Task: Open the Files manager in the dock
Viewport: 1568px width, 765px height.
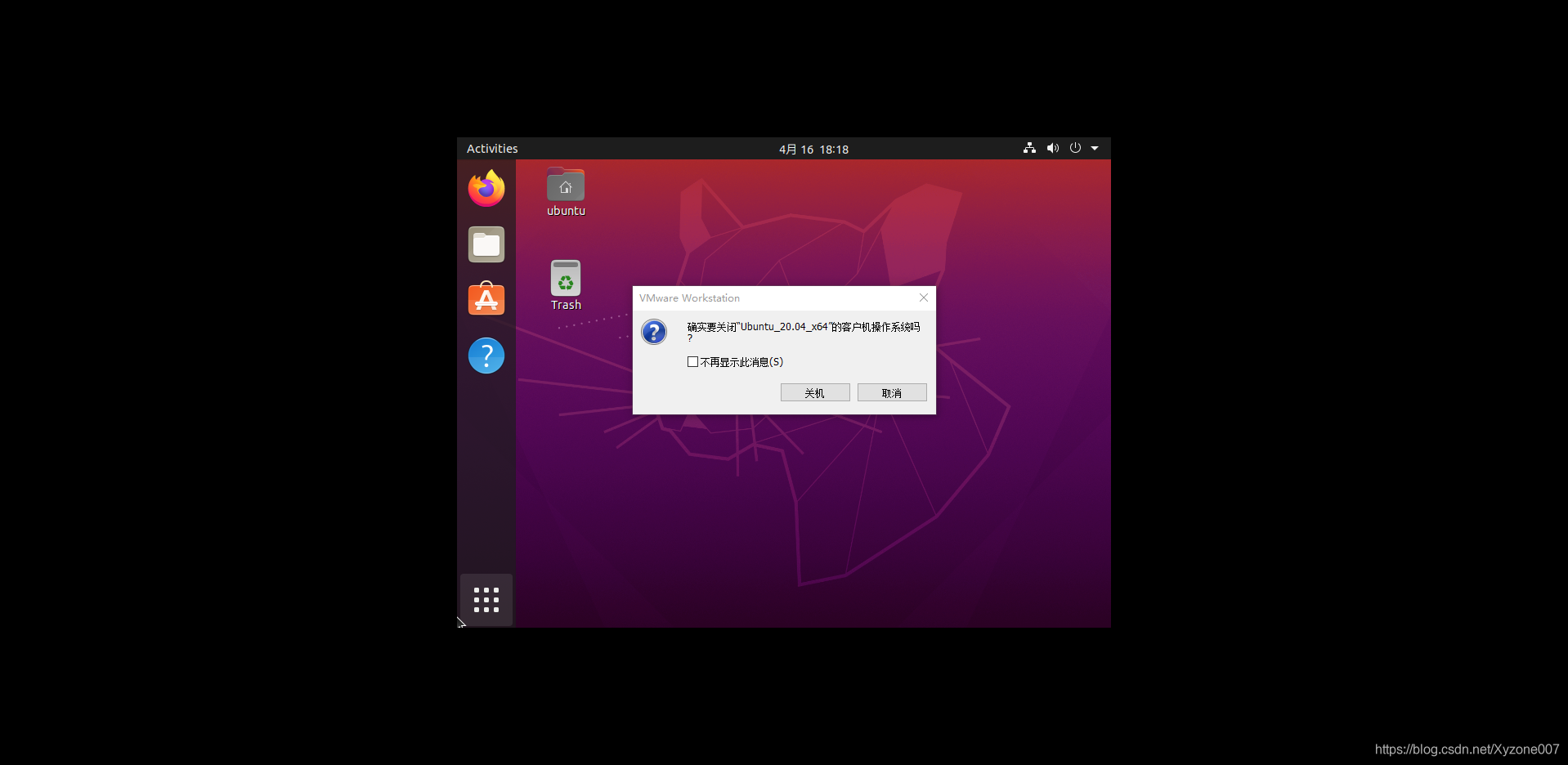Action: [x=486, y=244]
